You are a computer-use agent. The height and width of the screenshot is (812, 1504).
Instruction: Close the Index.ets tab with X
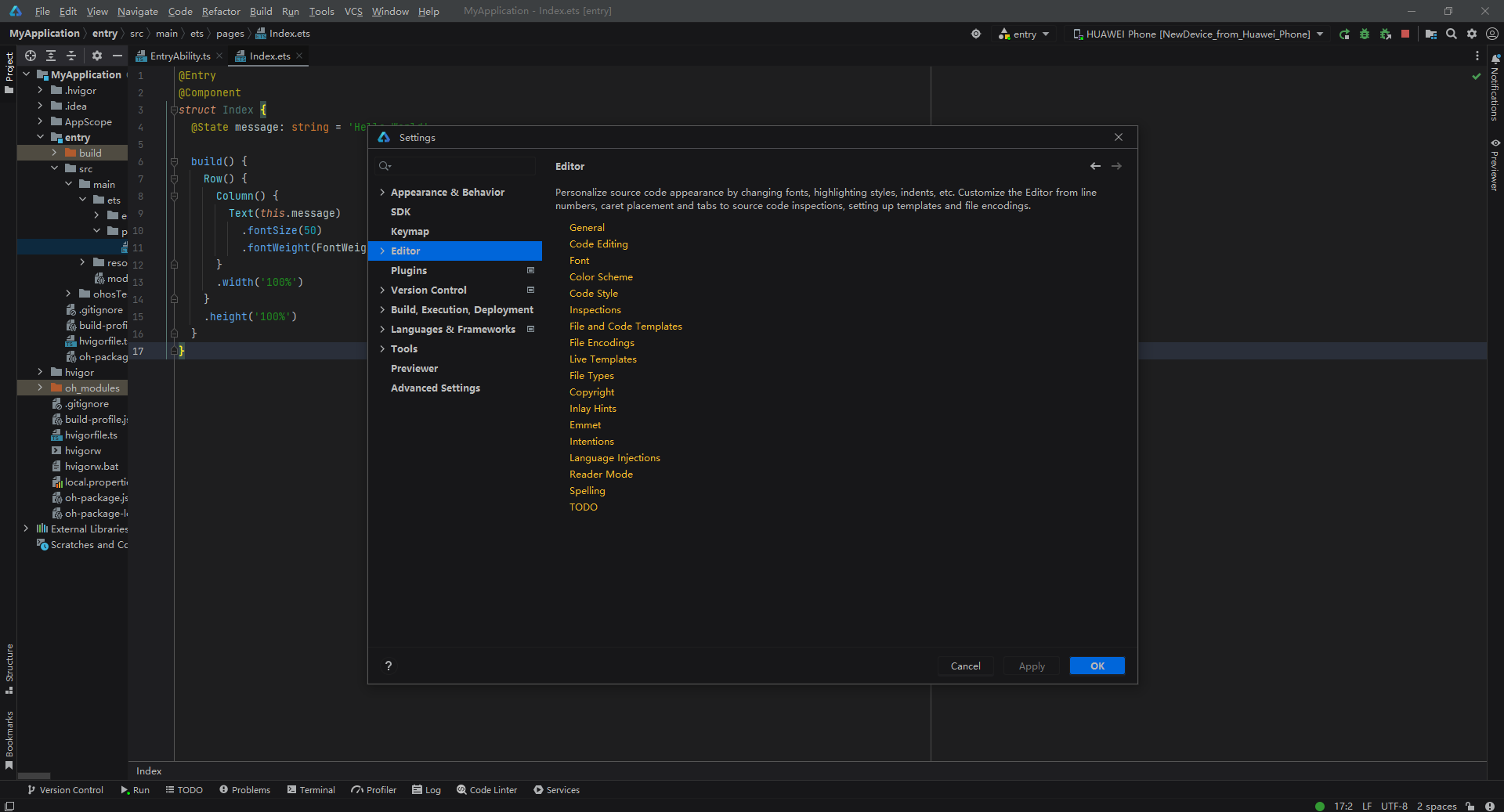click(299, 56)
